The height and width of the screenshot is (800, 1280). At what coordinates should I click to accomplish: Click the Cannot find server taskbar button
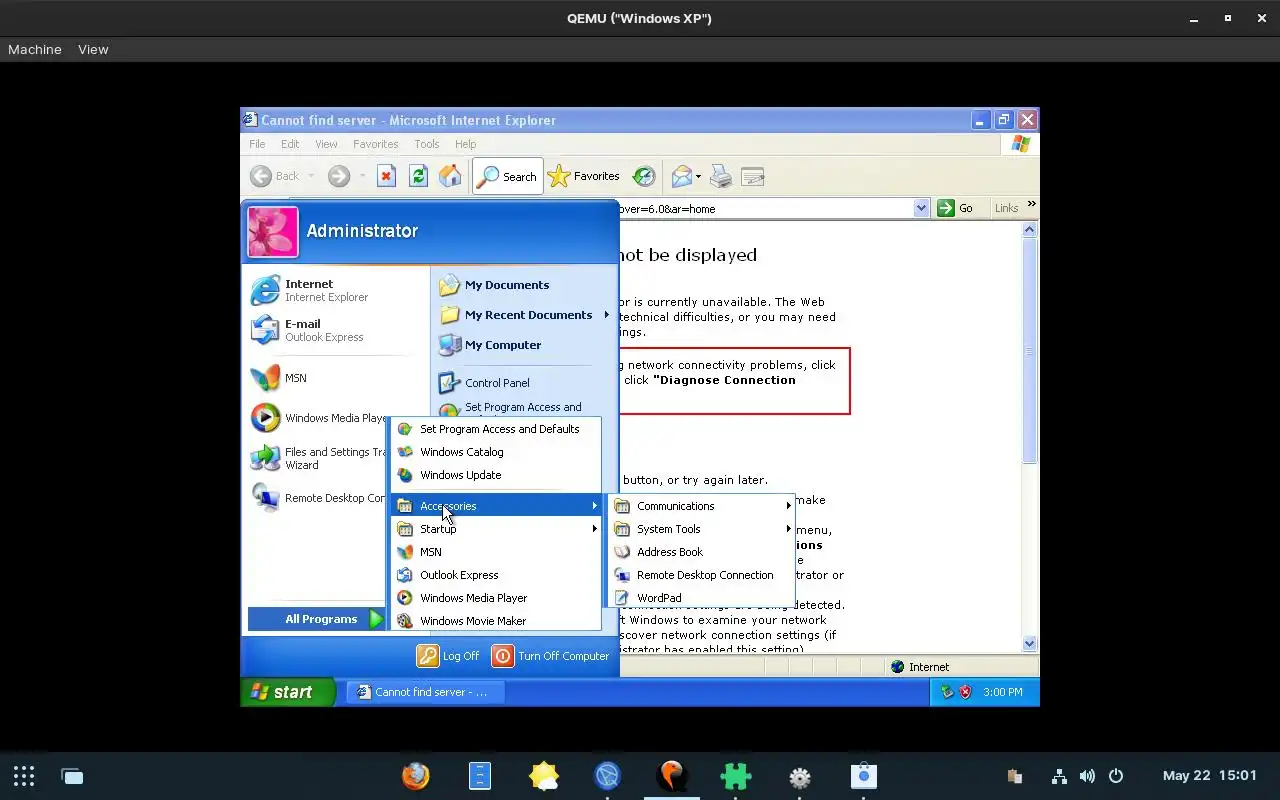424,692
